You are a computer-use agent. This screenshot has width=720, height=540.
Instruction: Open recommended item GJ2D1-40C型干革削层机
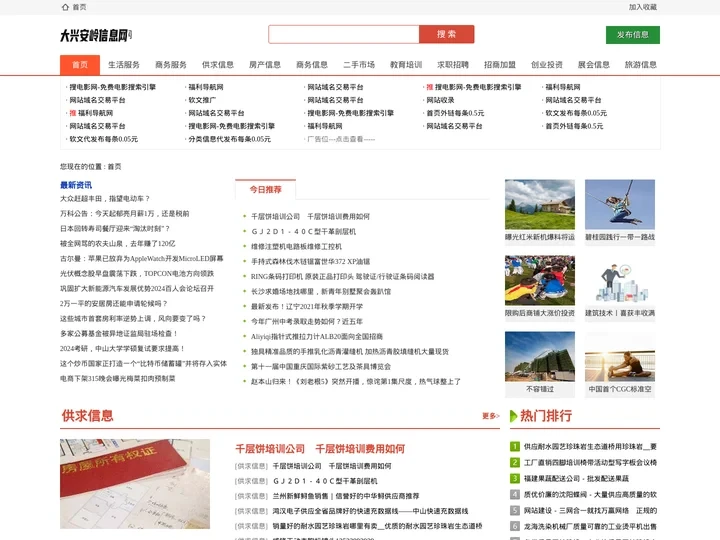click(303, 231)
